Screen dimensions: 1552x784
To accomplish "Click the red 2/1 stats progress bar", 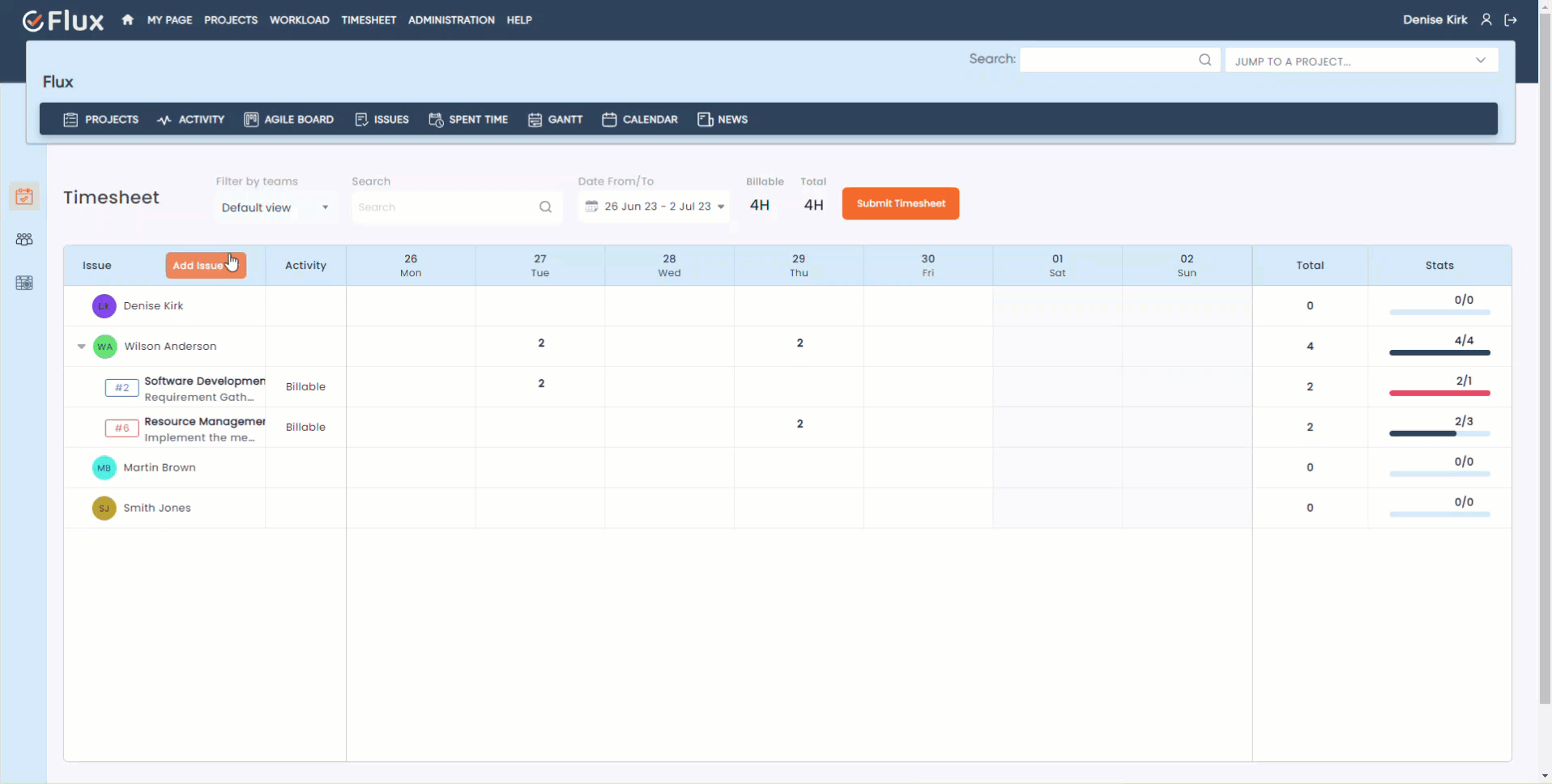I will pos(1439,393).
